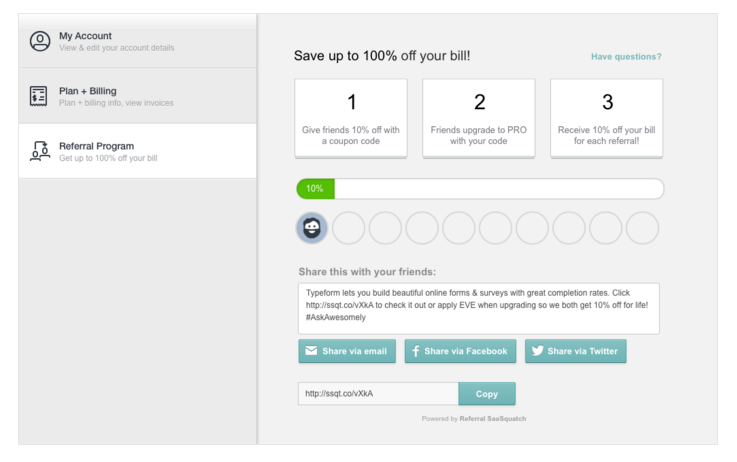This screenshot has height=462, width=737.
Task: Click the My Account profile icon
Action: pyautogui.click(x=40, y=41)
